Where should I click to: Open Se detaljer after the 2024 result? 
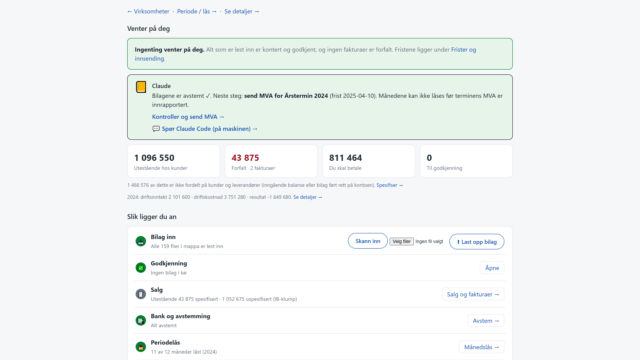(x=307, y=197)
